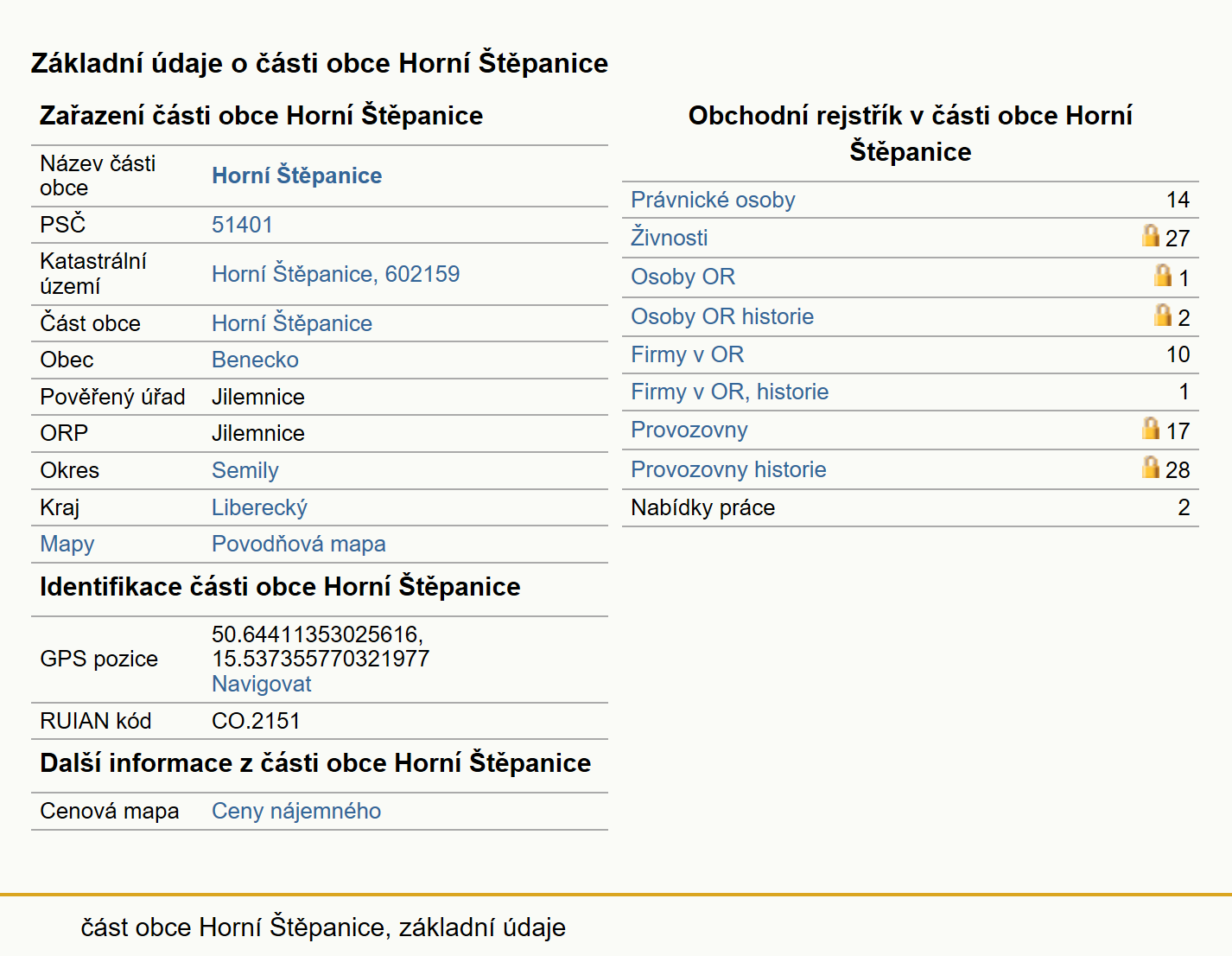Open the Ceny nájemného link
This screenshot has width=1232, height=956.
pyautogui.click(x=296, y=811)
